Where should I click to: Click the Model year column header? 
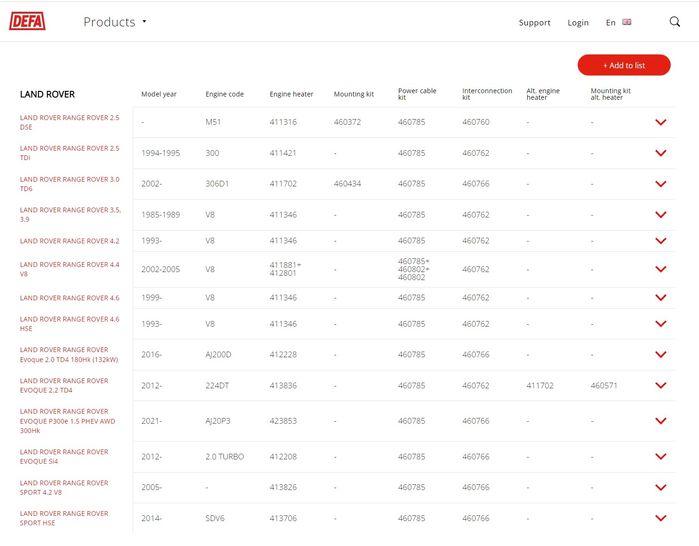(x=159, y=94)
